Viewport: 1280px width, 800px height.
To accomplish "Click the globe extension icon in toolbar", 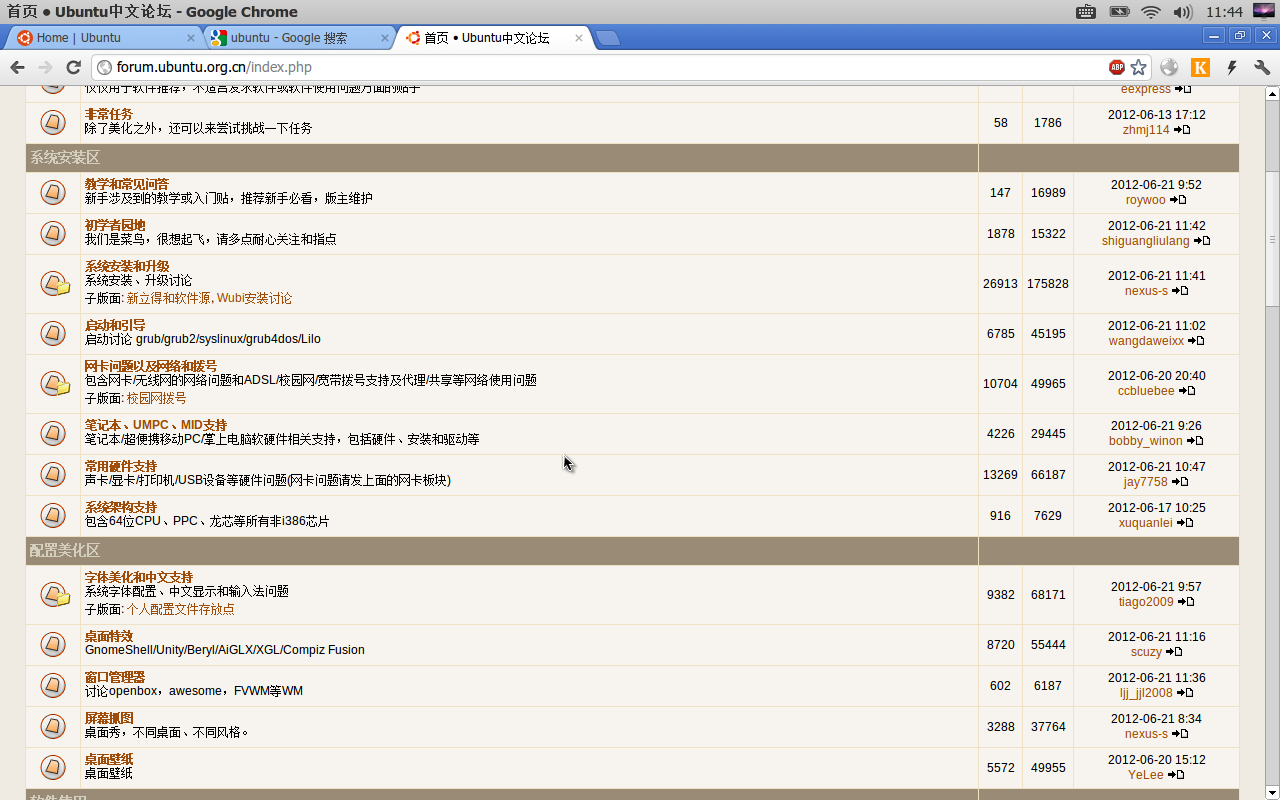I will 1169,67.
